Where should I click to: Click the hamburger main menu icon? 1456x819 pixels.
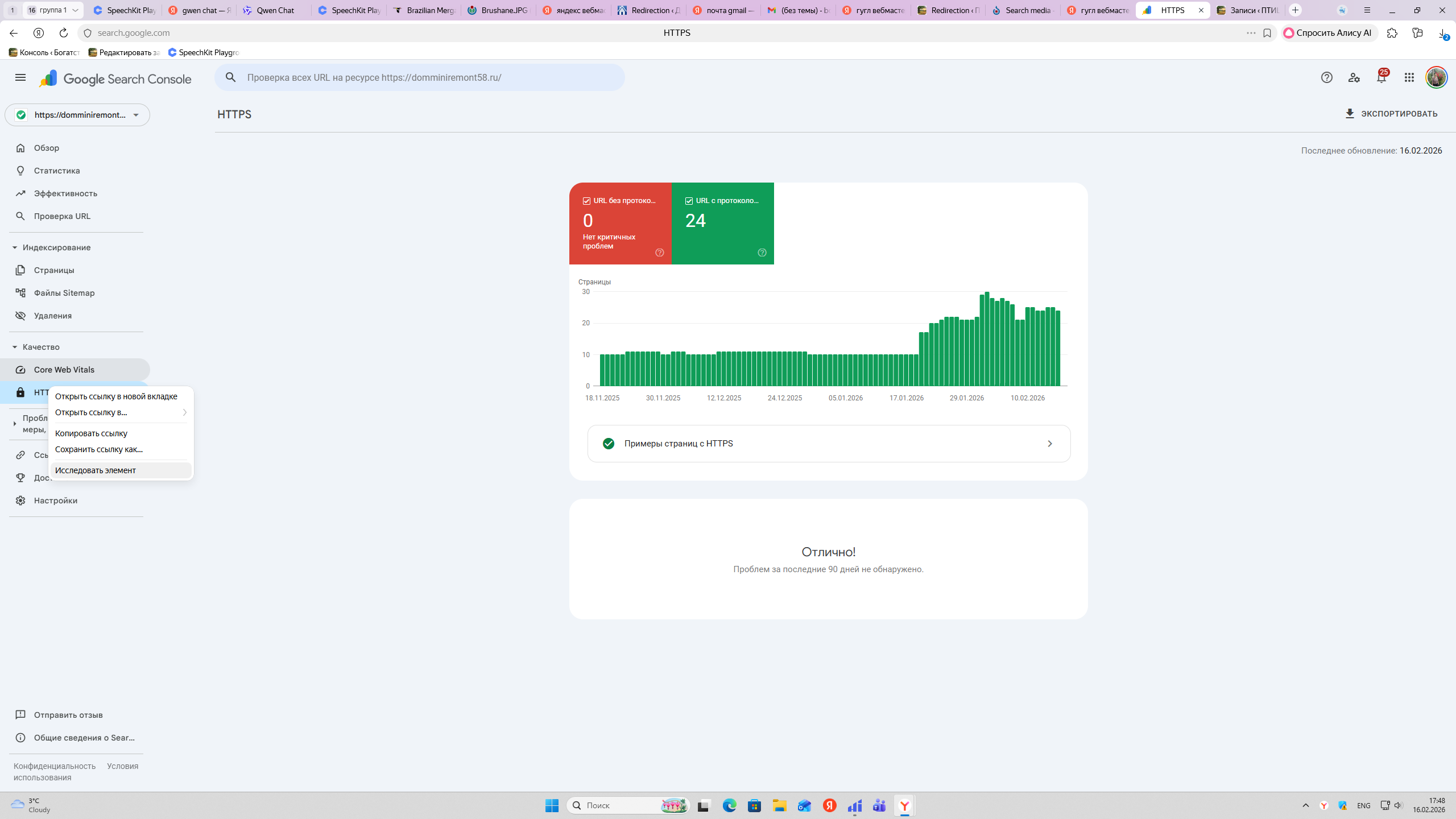coord(20,77)
